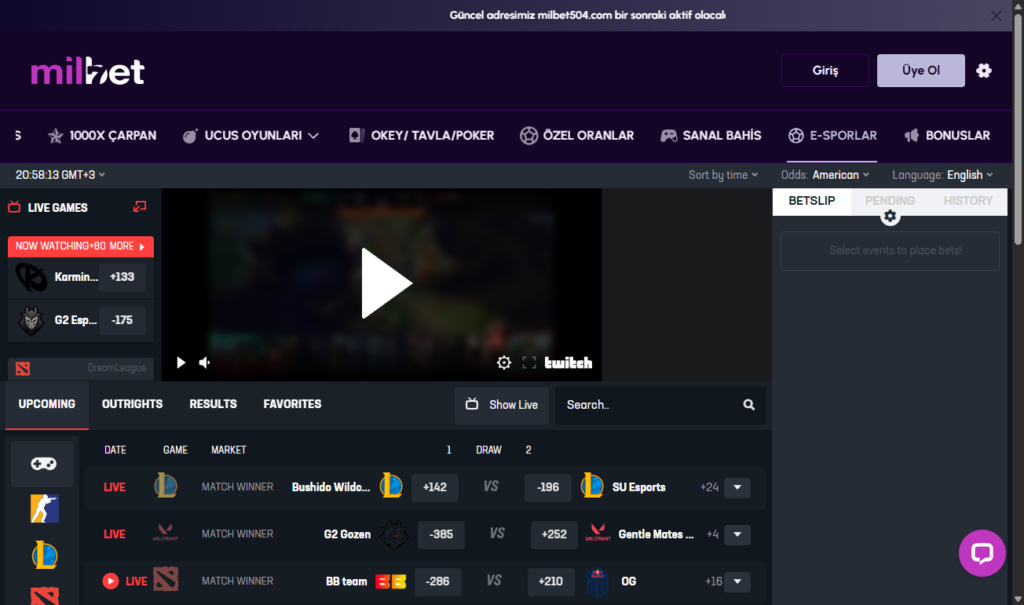1024x605 pixels.
Task: Filter by Counter-Strike sidebar icon
Action: point(44,508)
